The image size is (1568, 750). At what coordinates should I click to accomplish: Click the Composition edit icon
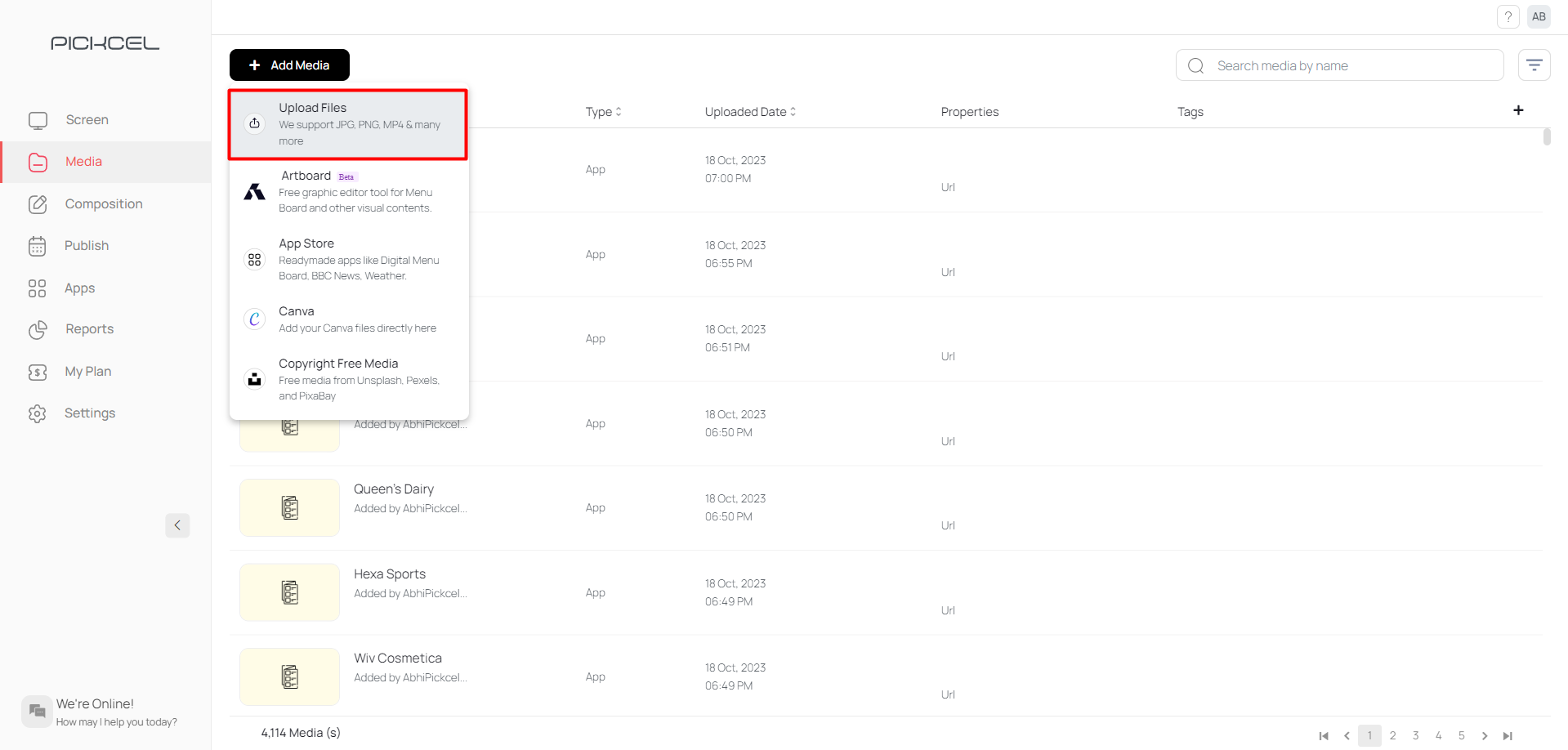38,204
